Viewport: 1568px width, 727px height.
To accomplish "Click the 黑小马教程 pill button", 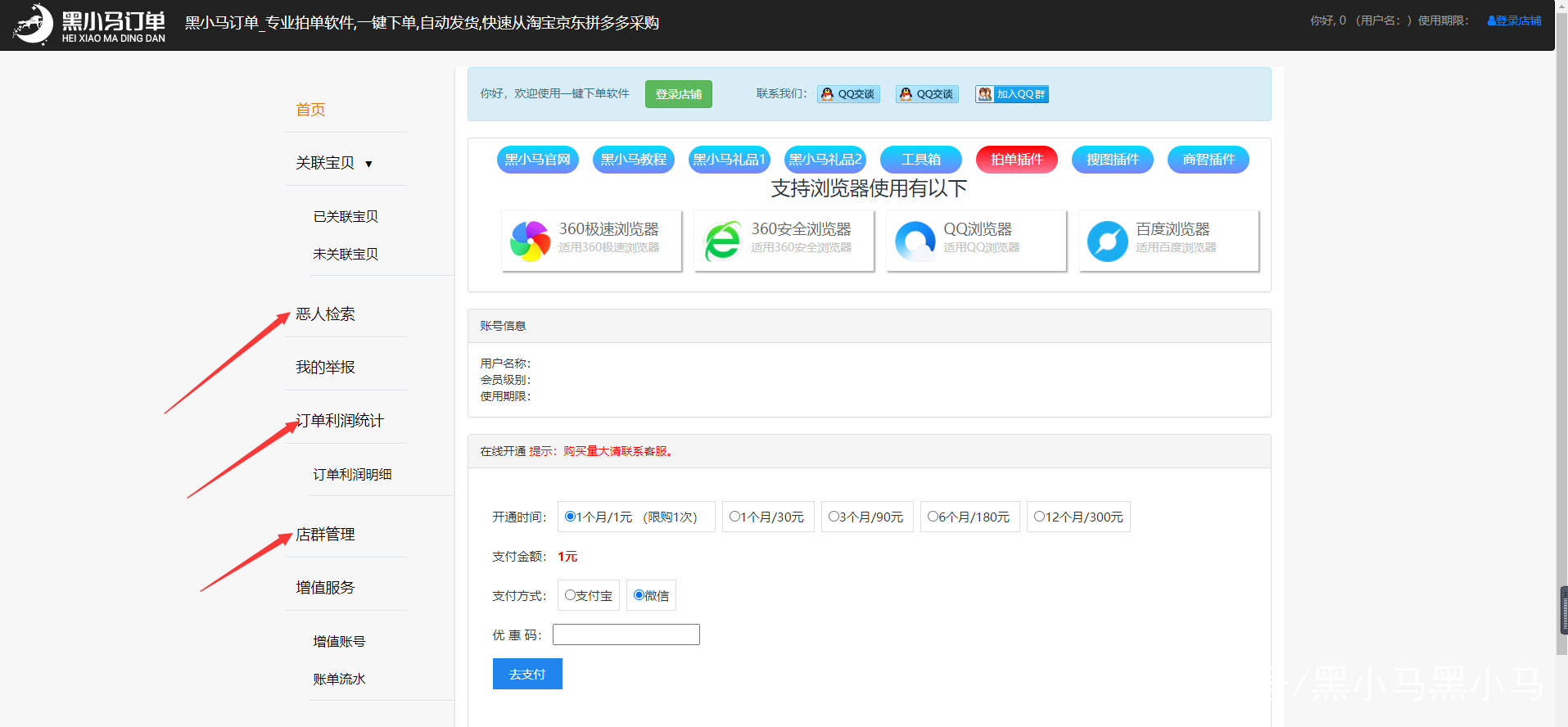I will [634, 160].
